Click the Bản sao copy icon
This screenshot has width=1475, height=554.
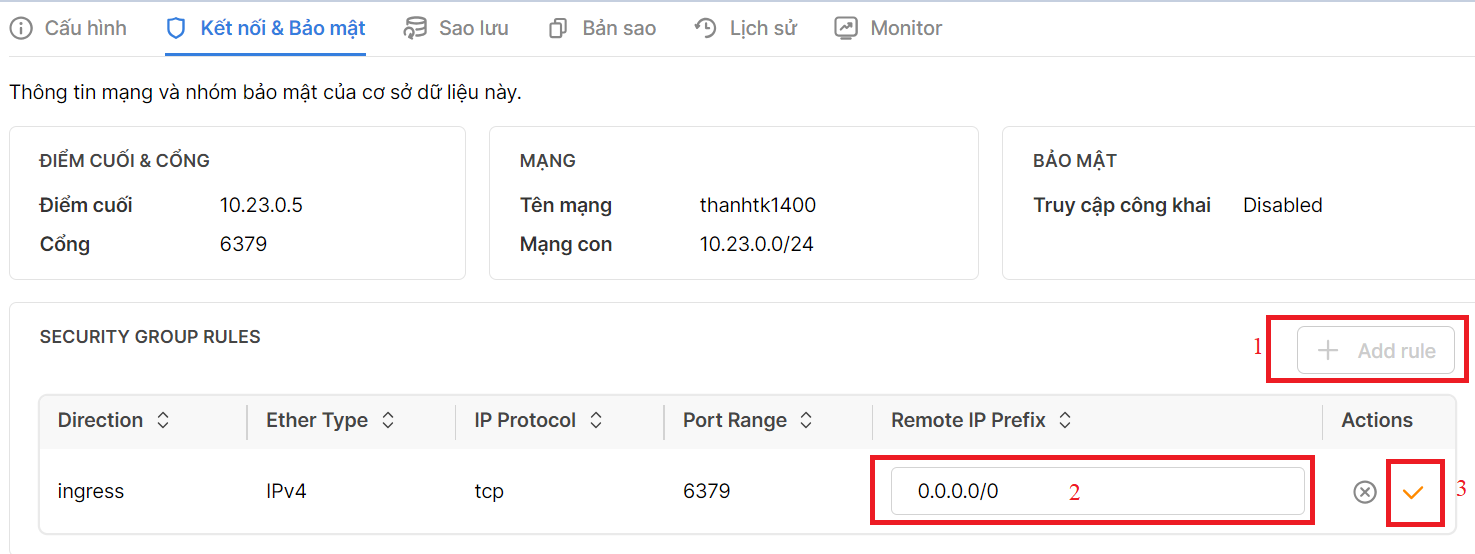pos(558,28)
